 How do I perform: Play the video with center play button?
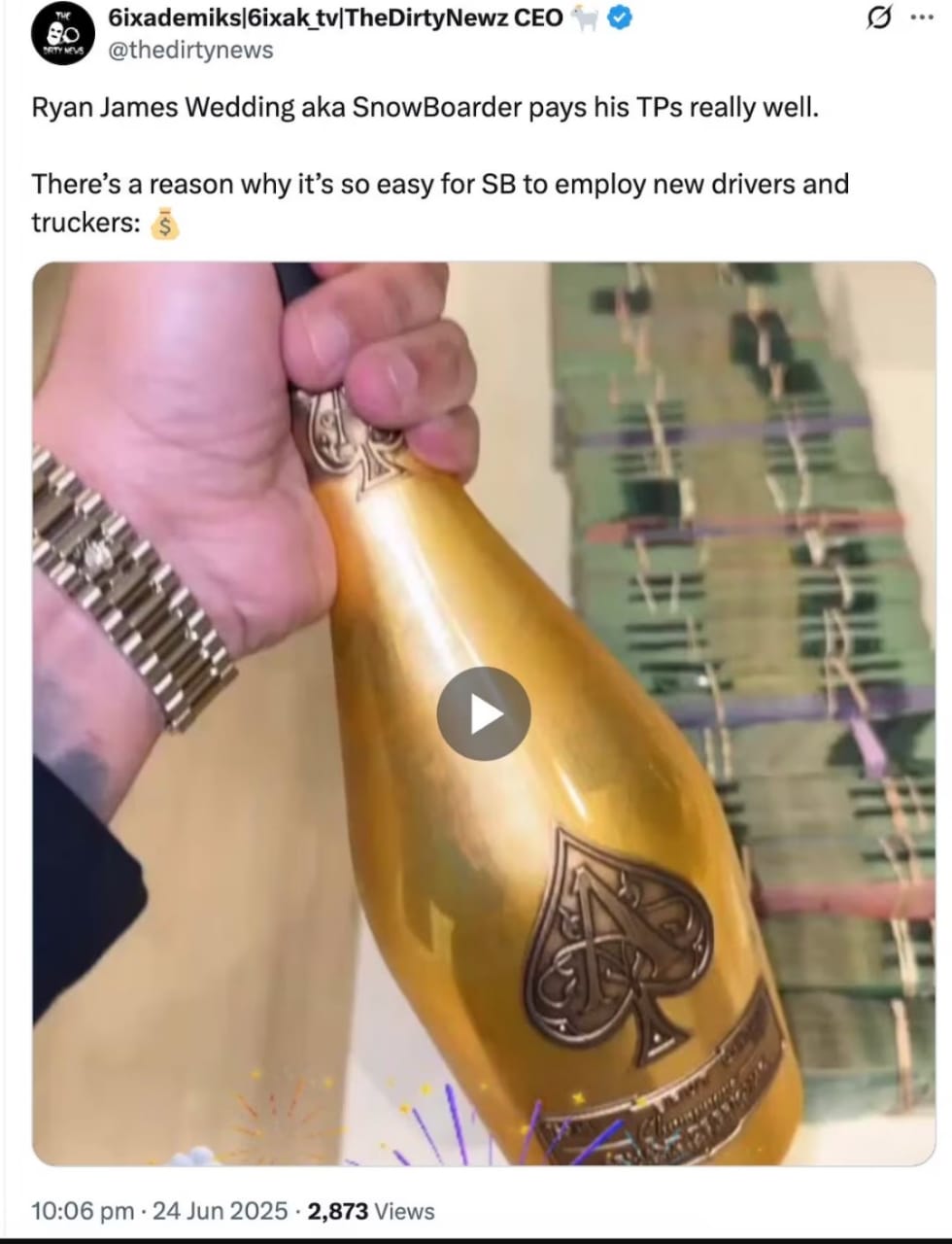pyautogui.click(x=483, y=714)
